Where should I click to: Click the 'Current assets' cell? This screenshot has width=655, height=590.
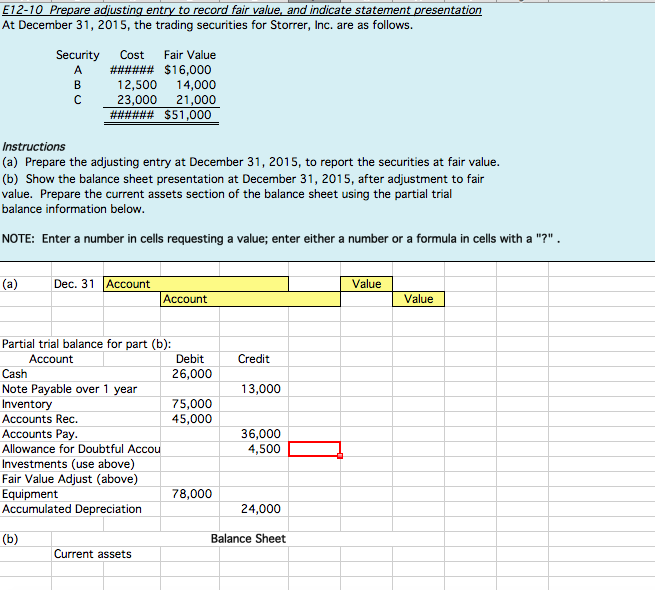pyautogui.click(x=93, y=554)
